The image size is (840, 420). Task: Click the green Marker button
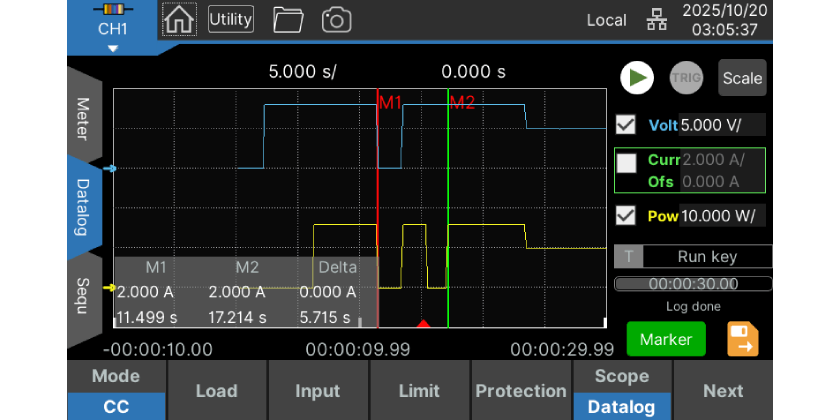[x=665, y=339]
